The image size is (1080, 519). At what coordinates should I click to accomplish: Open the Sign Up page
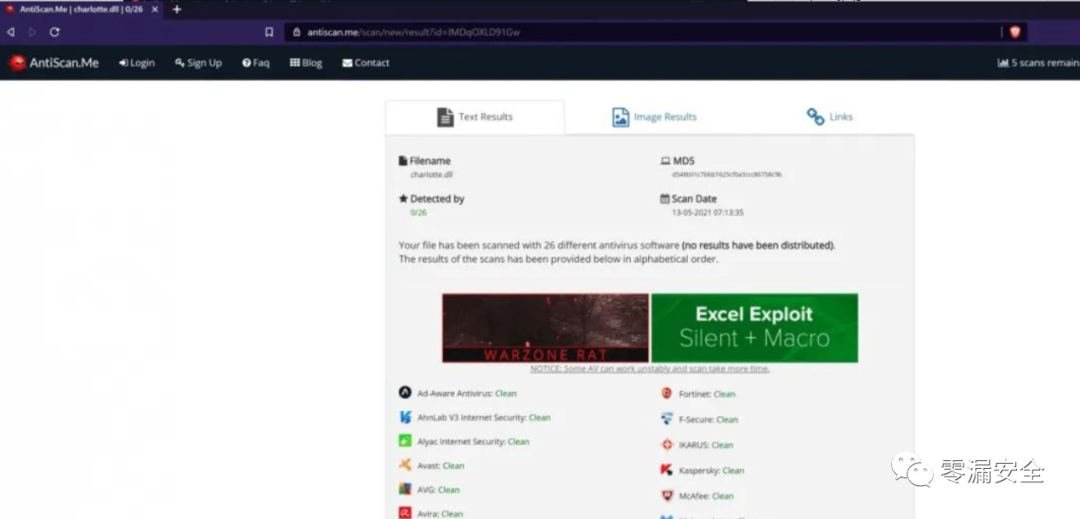click(198, 63)
